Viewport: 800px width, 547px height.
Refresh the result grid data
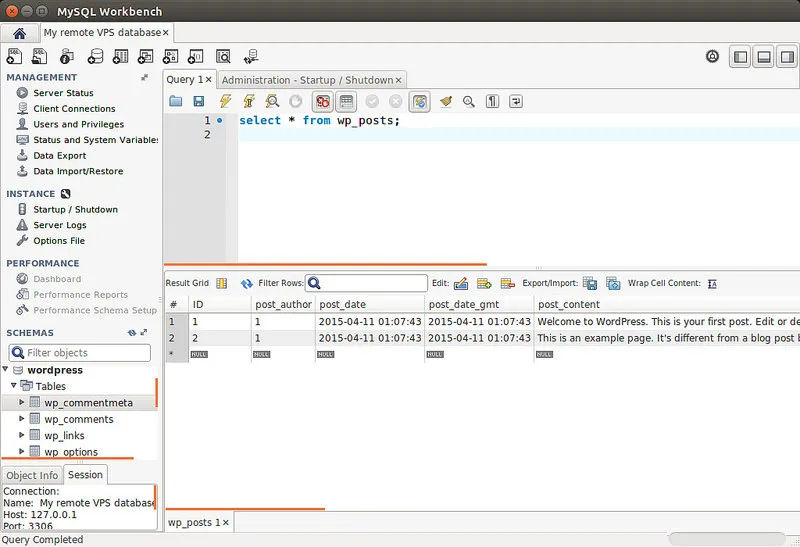coord(246,284)
